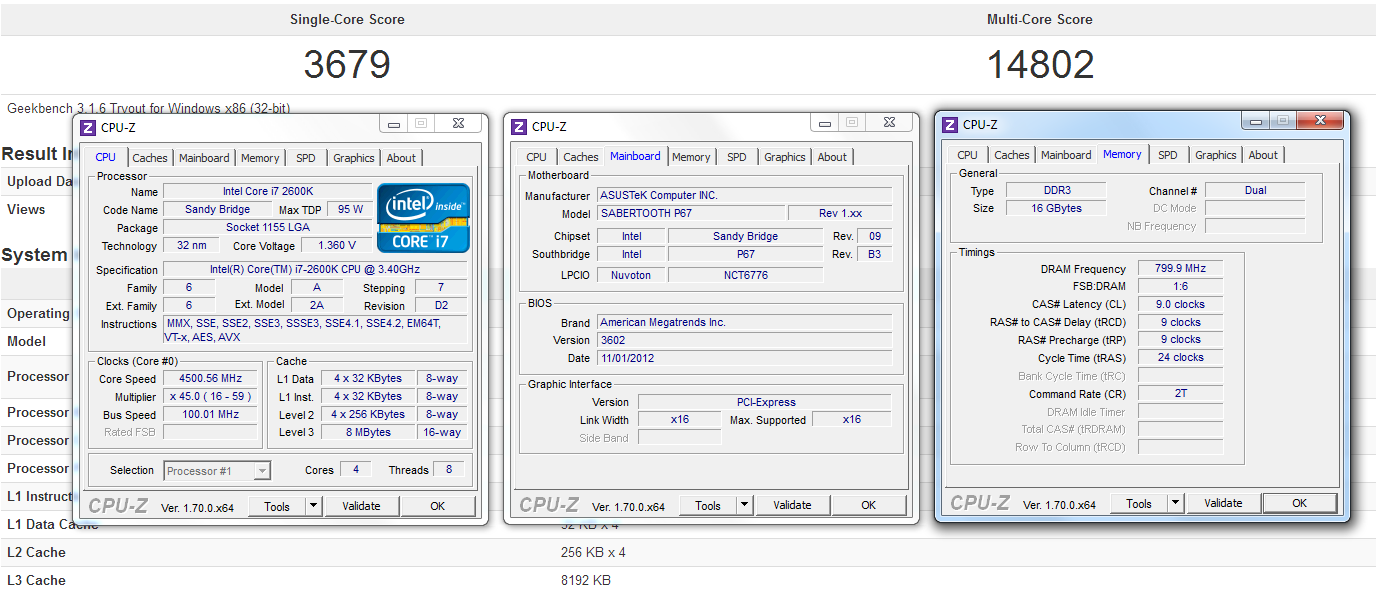Click Tools button in the CPU window
The height and width of the screenshot is (591, 1376).
[277, 506]
